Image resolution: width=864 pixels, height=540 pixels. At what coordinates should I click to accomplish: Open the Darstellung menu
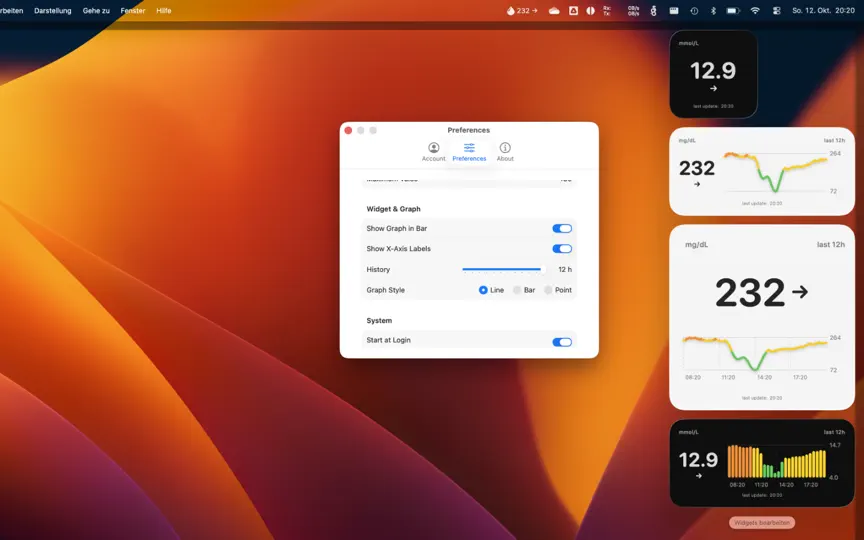(52, 10)
